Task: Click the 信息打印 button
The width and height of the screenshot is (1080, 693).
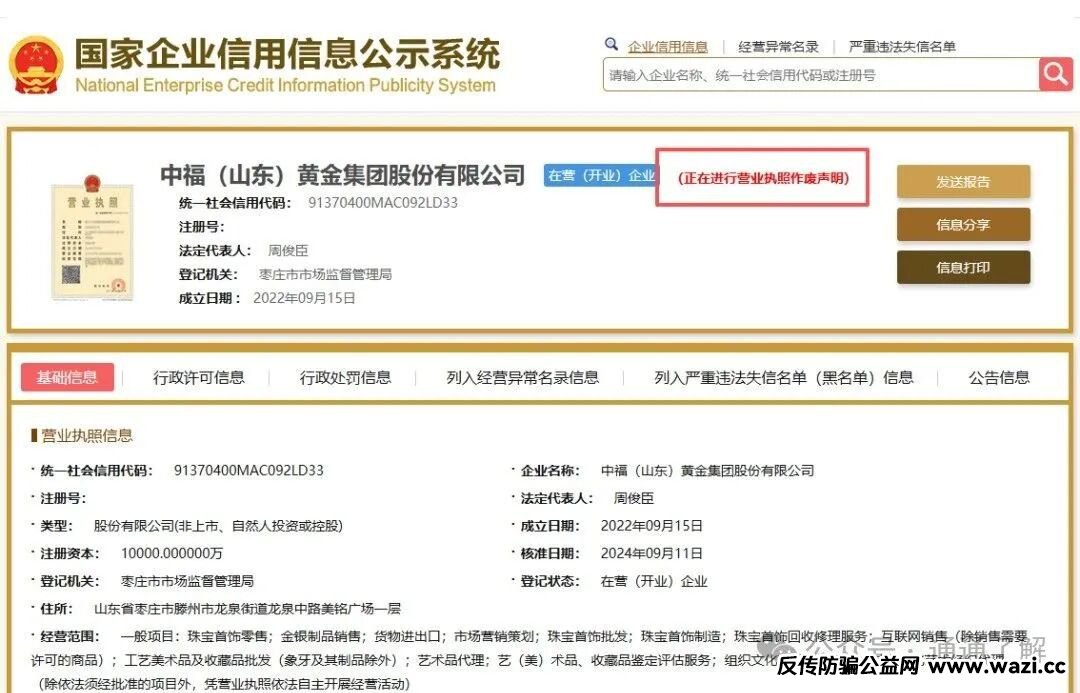Action: 963,267
